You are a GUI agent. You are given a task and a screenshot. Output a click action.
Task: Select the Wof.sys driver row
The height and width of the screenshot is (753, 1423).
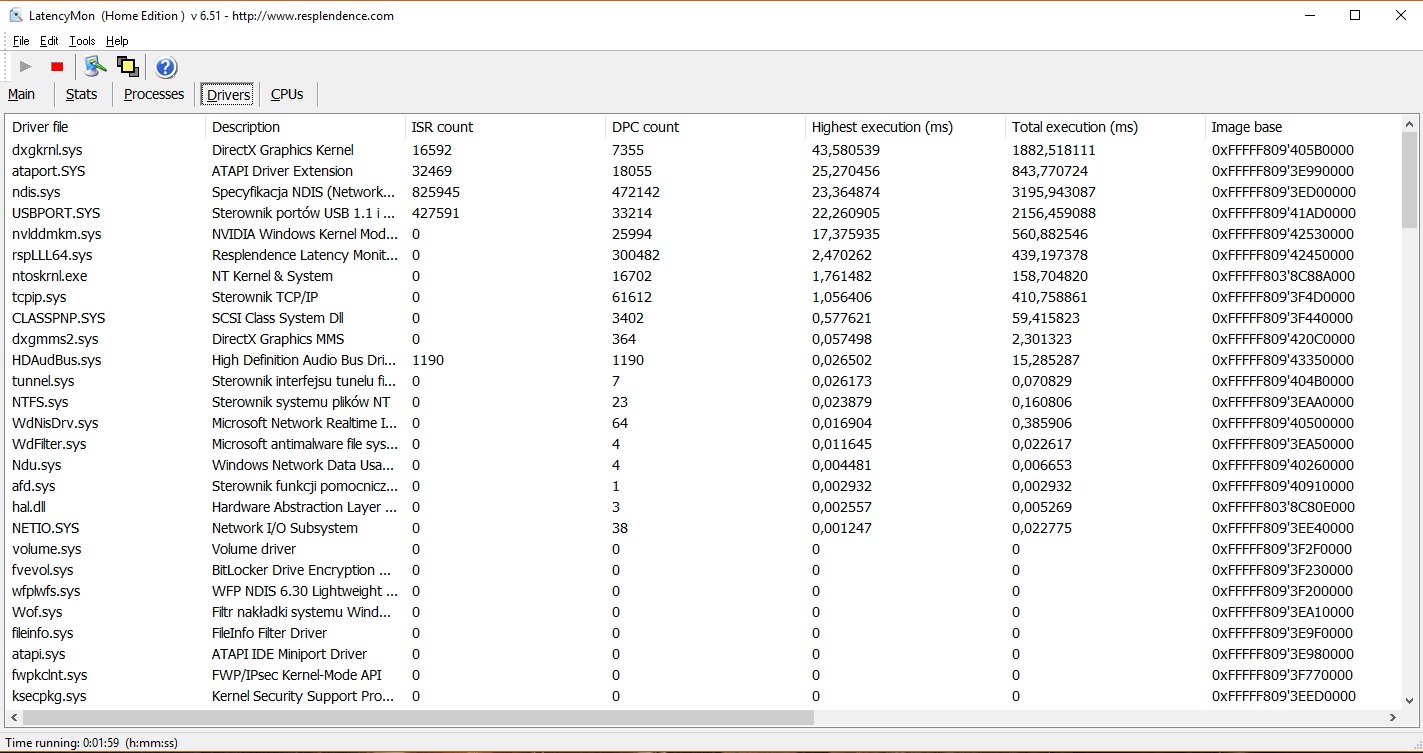(x=703, y=612)
